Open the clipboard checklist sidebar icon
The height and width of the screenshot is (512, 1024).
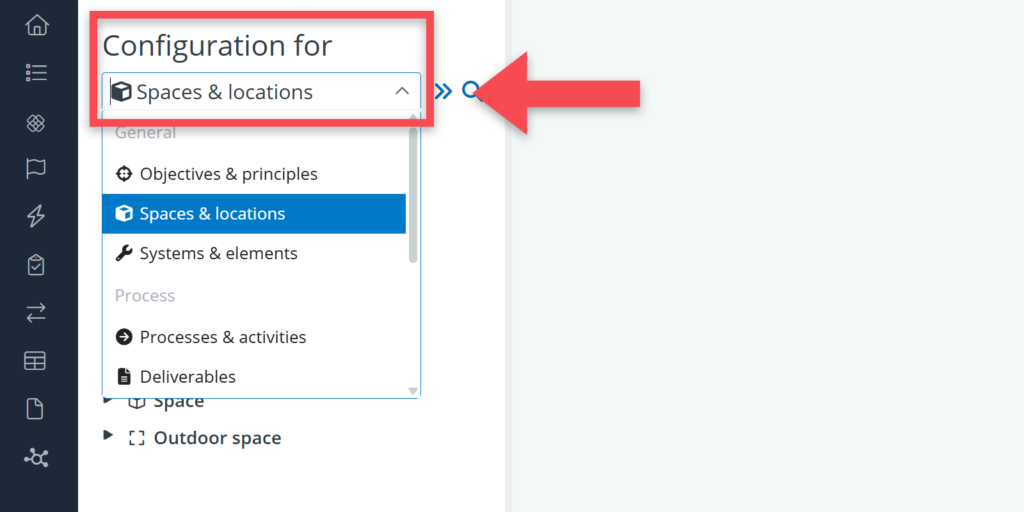tap(36, 265)
